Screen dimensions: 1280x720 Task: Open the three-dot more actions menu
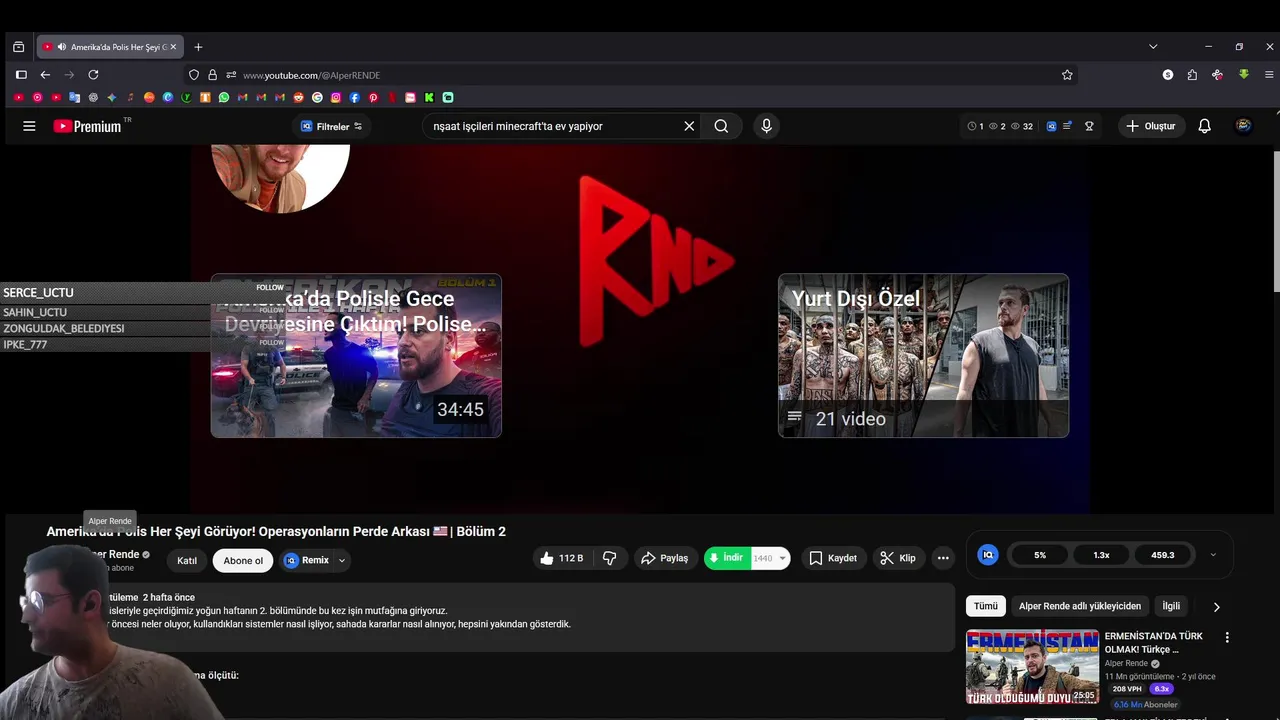click(943, 558)
